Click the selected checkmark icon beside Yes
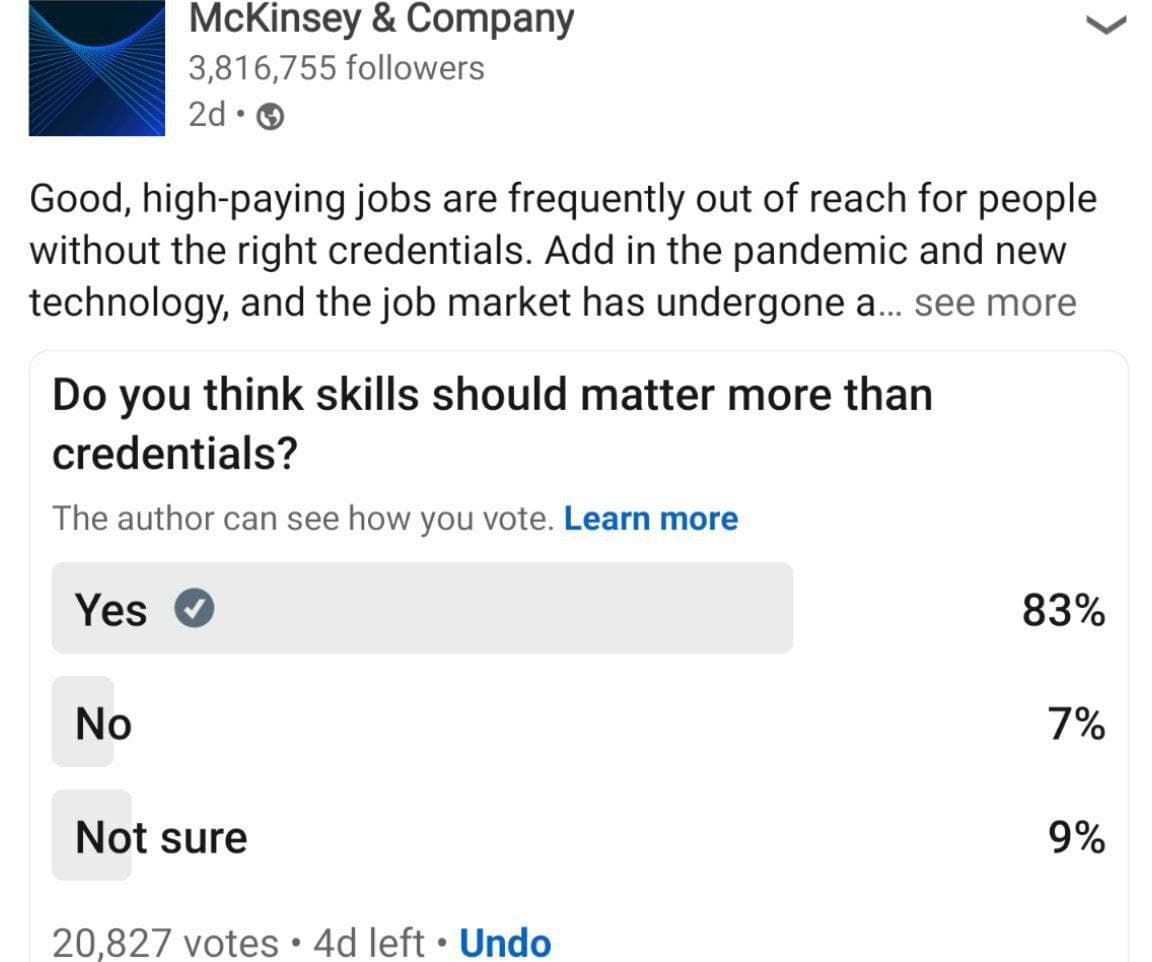Screen dimensions: 1152x962 pyautogui.click(x=194, y=609)
